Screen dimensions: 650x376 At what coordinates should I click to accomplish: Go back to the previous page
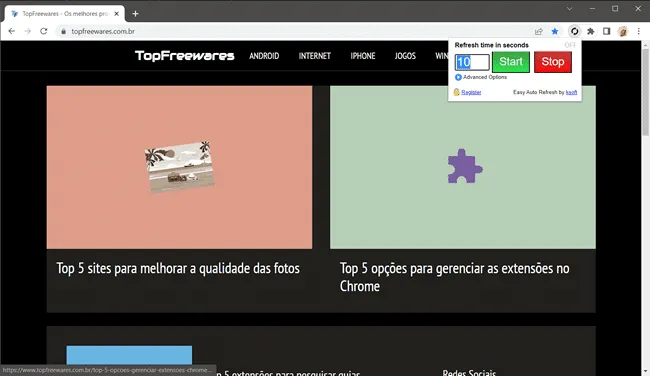pyautogui.click(x=12, y=32)
